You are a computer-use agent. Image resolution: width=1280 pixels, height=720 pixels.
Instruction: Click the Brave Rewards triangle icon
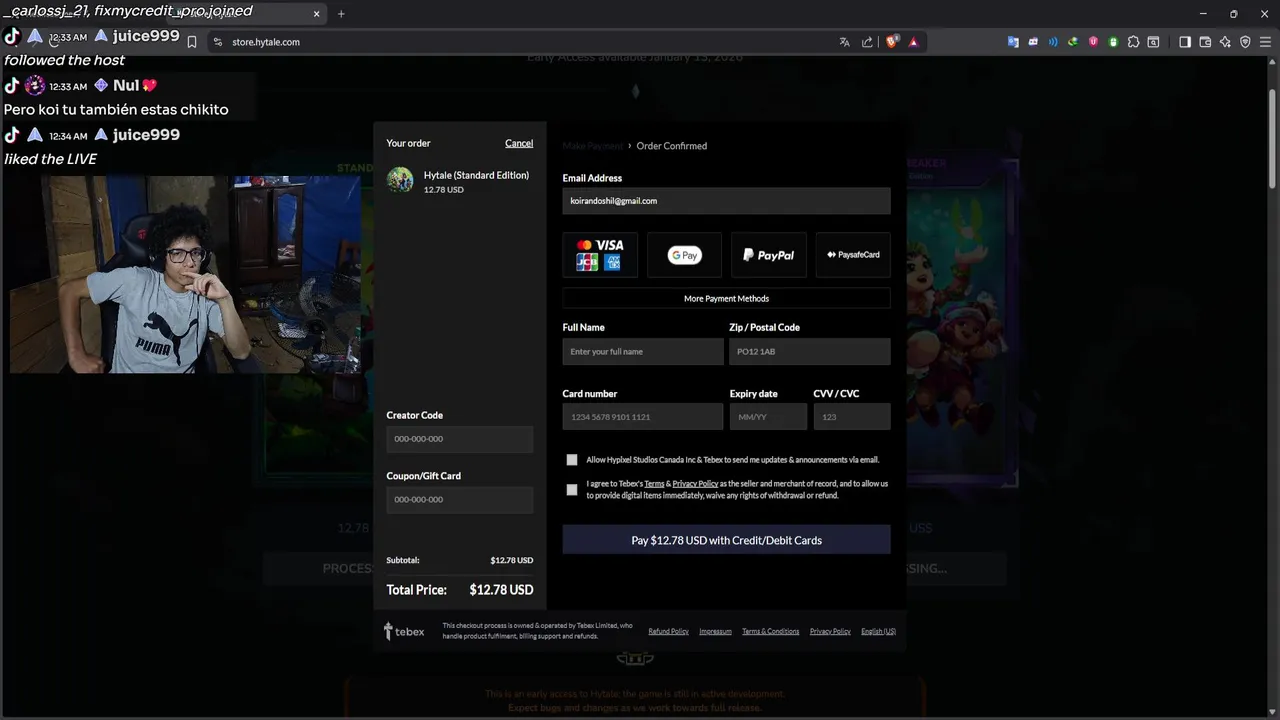[x=913, y=42]
